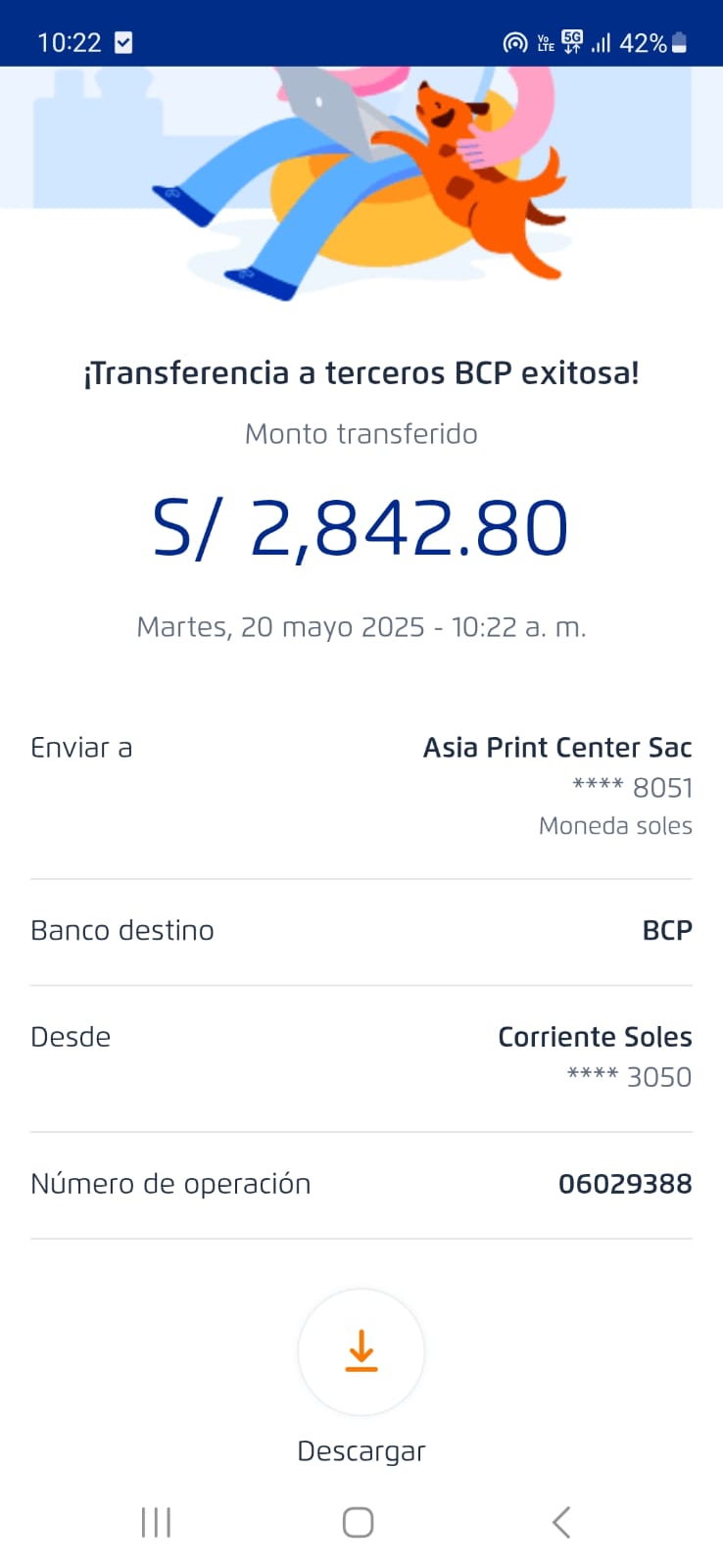Screen dimensions: 723x1568
Task: Tap the Descargar label
Action: point(361,1450)
